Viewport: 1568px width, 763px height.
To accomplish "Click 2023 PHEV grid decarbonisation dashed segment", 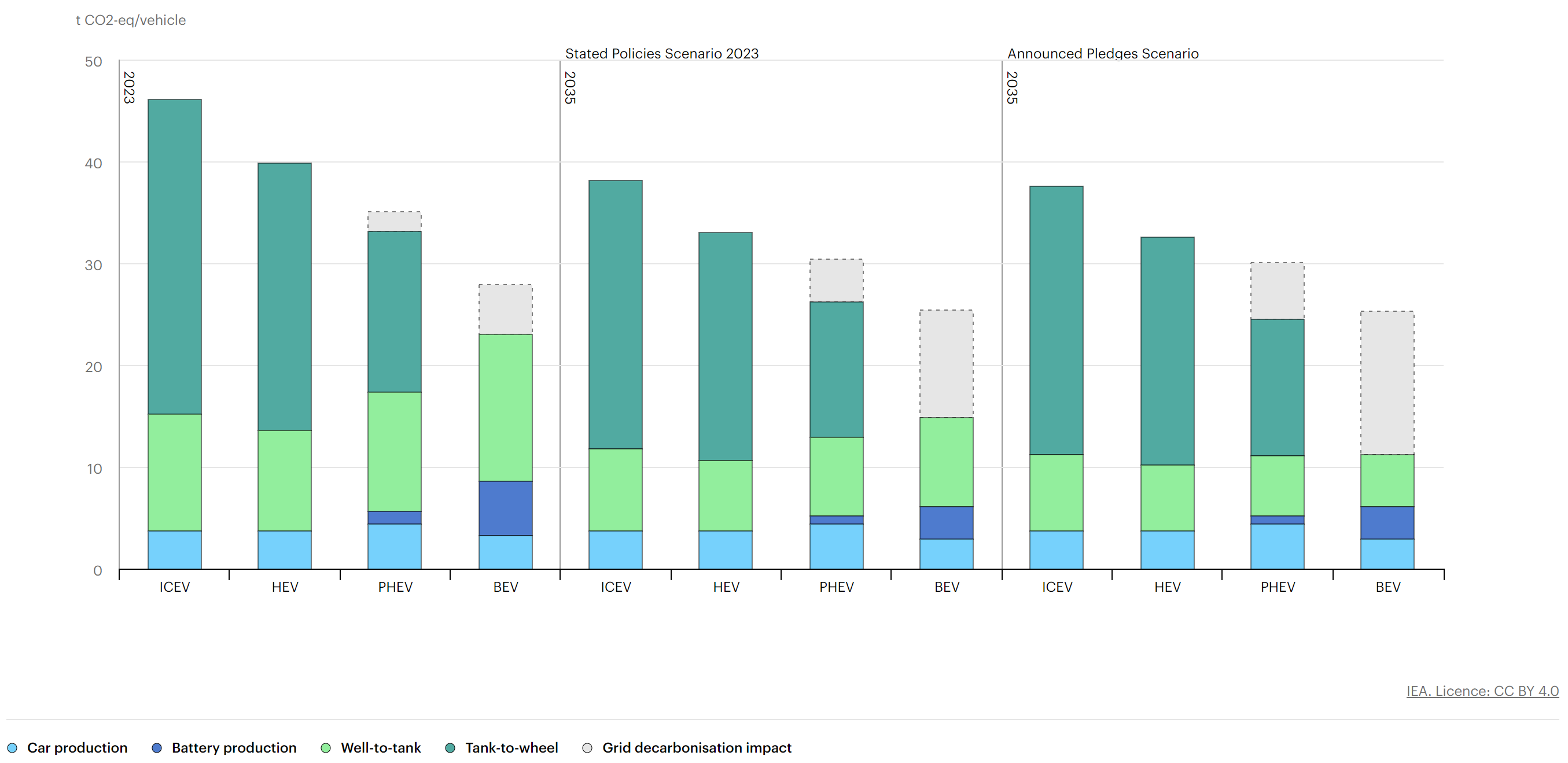I will point(395,221).
